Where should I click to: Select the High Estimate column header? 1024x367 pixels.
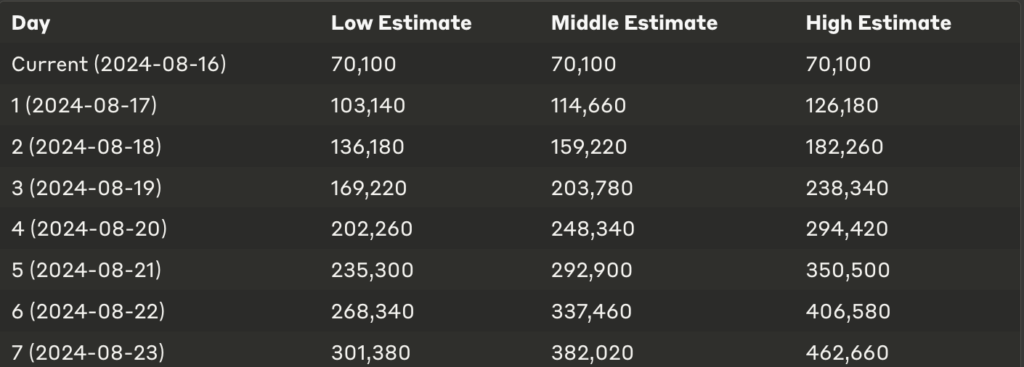[x=878, y=23]
